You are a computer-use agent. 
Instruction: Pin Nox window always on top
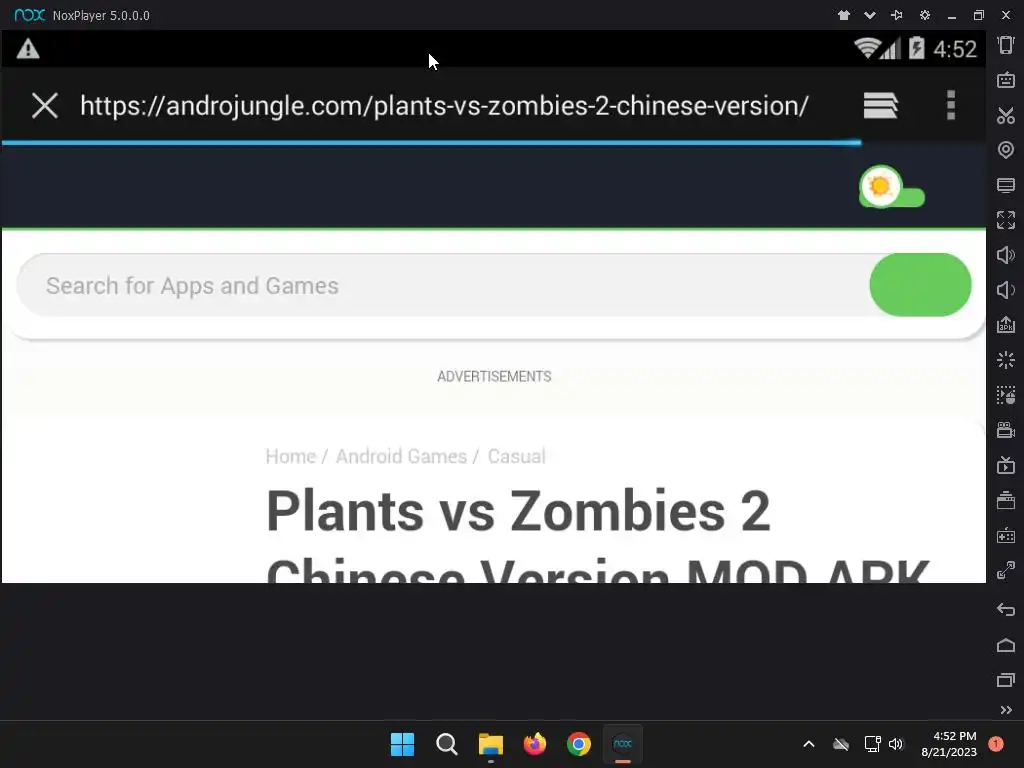coord(897,15)
